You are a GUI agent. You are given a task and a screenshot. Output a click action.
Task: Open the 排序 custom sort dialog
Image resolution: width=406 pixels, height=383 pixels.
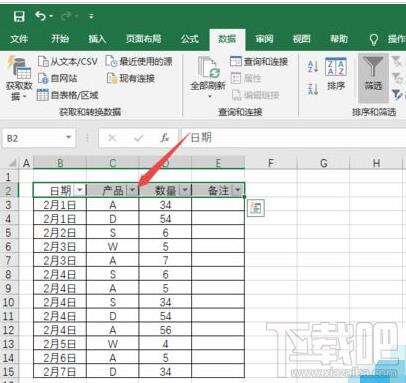click(x=336, y=74)
